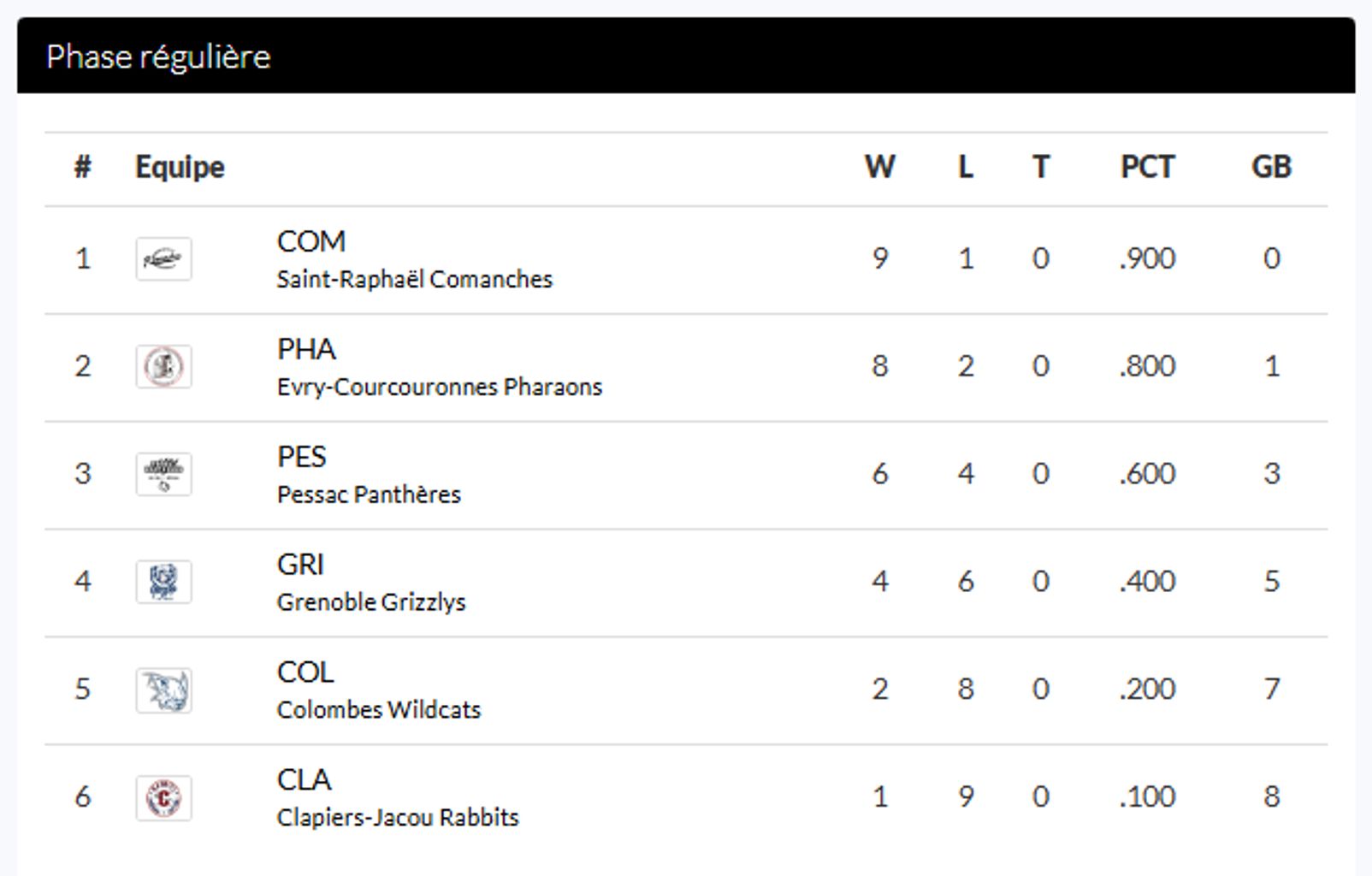Click the Equipe column header
The height and width of the screenshot is (876, 1372).
(x=180, y=167)
